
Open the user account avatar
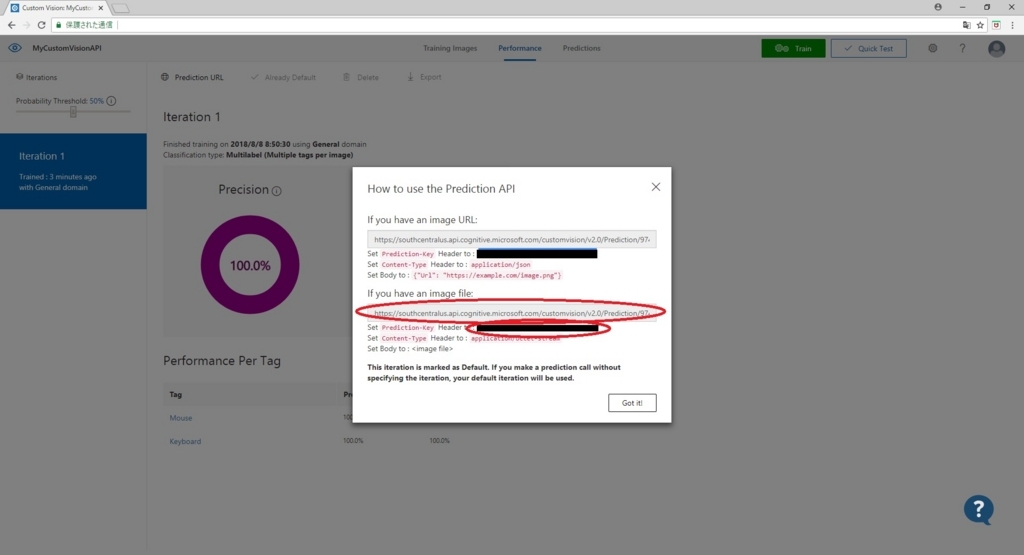996,48
